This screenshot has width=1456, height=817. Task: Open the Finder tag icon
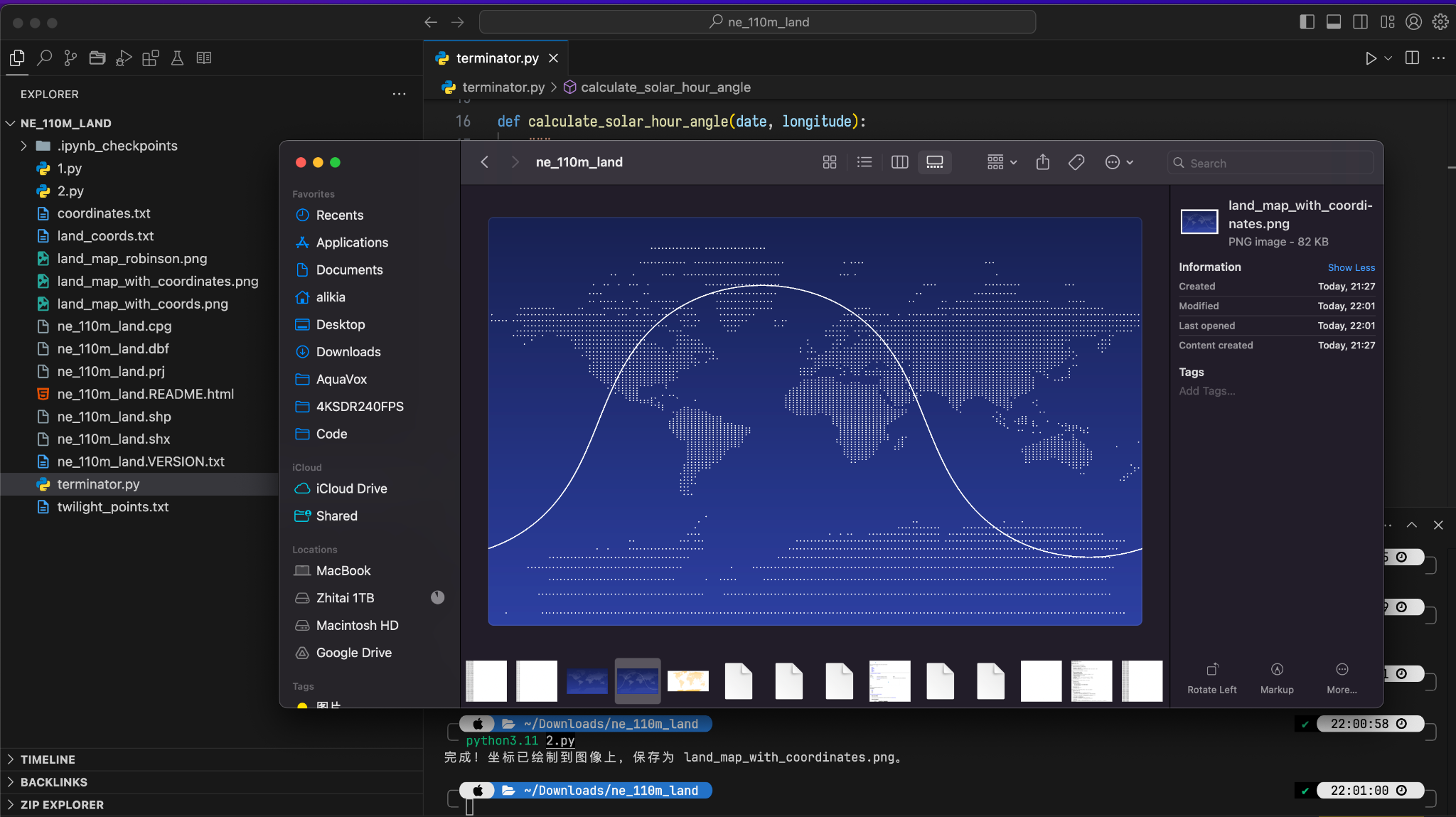pyautogui.click(x=1076, y=162)
